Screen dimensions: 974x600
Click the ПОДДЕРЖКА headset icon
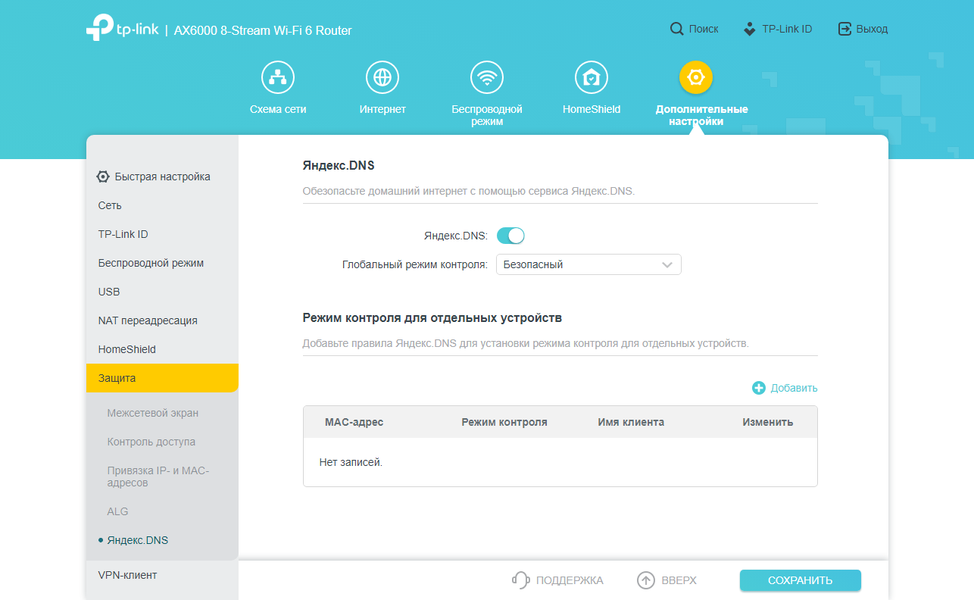[x=521, y=580]
